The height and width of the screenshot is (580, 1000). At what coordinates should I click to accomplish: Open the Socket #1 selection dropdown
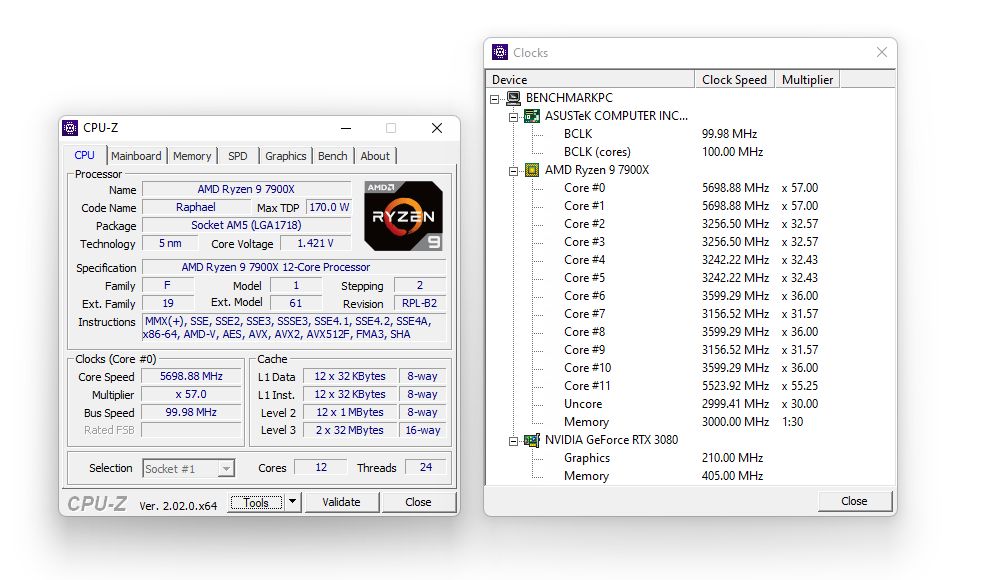tap(226, 468)
